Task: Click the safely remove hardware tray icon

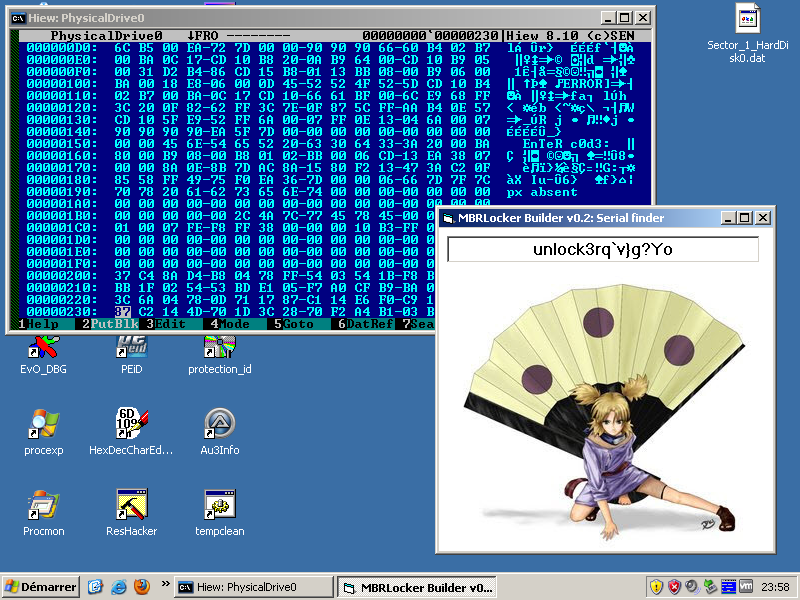Action: [x=710, y=587]
